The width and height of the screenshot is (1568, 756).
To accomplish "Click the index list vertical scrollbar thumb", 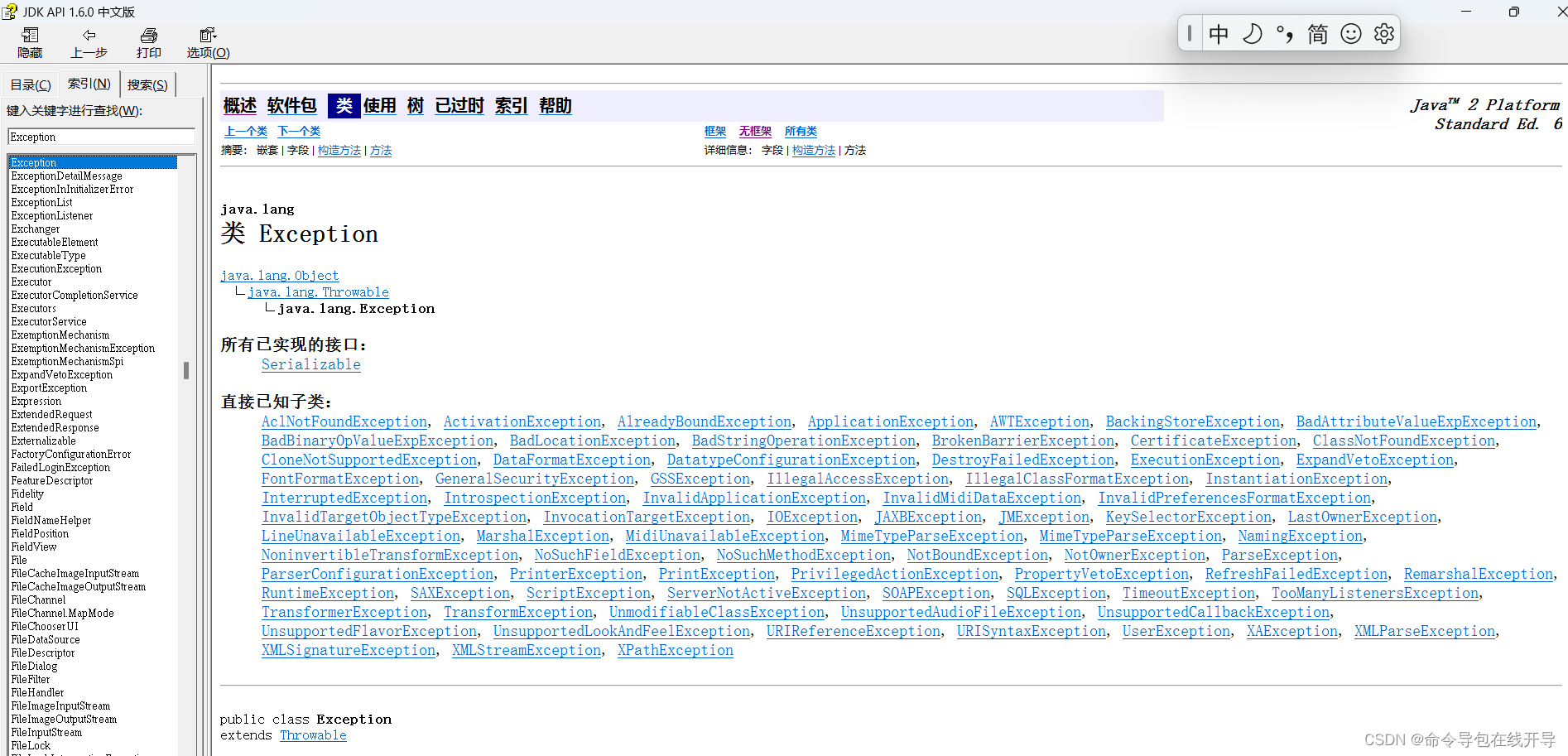I will coord(186,370).
